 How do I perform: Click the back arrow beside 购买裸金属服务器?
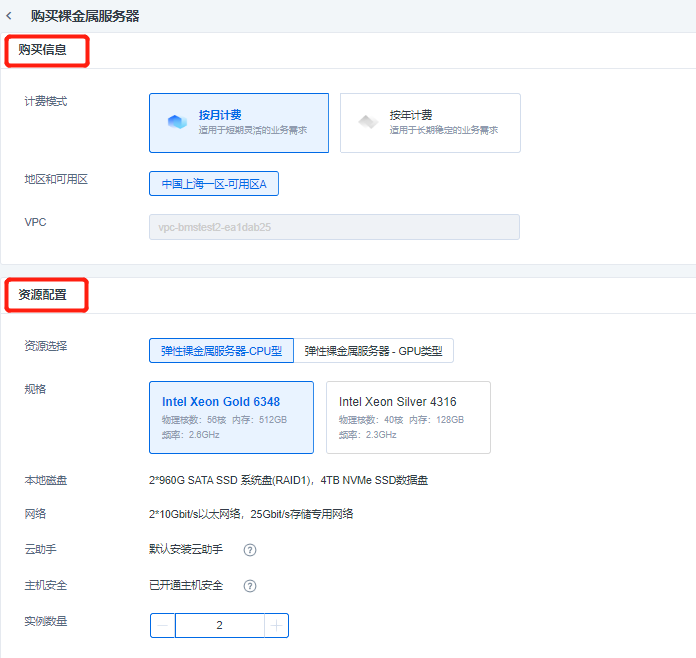10,16
